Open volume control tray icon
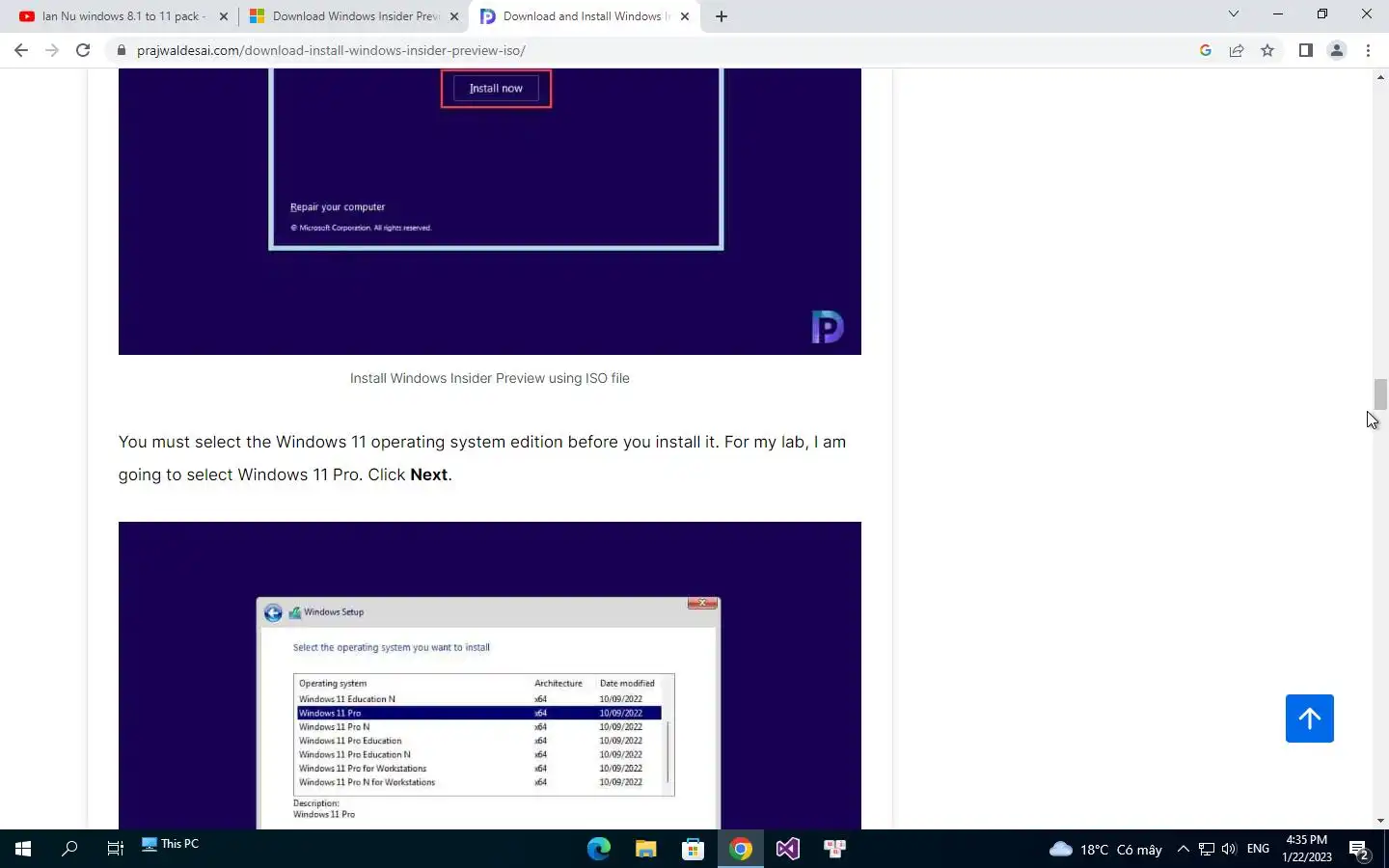Viewport: 1389px width, 868px height. coord(1229,849)
